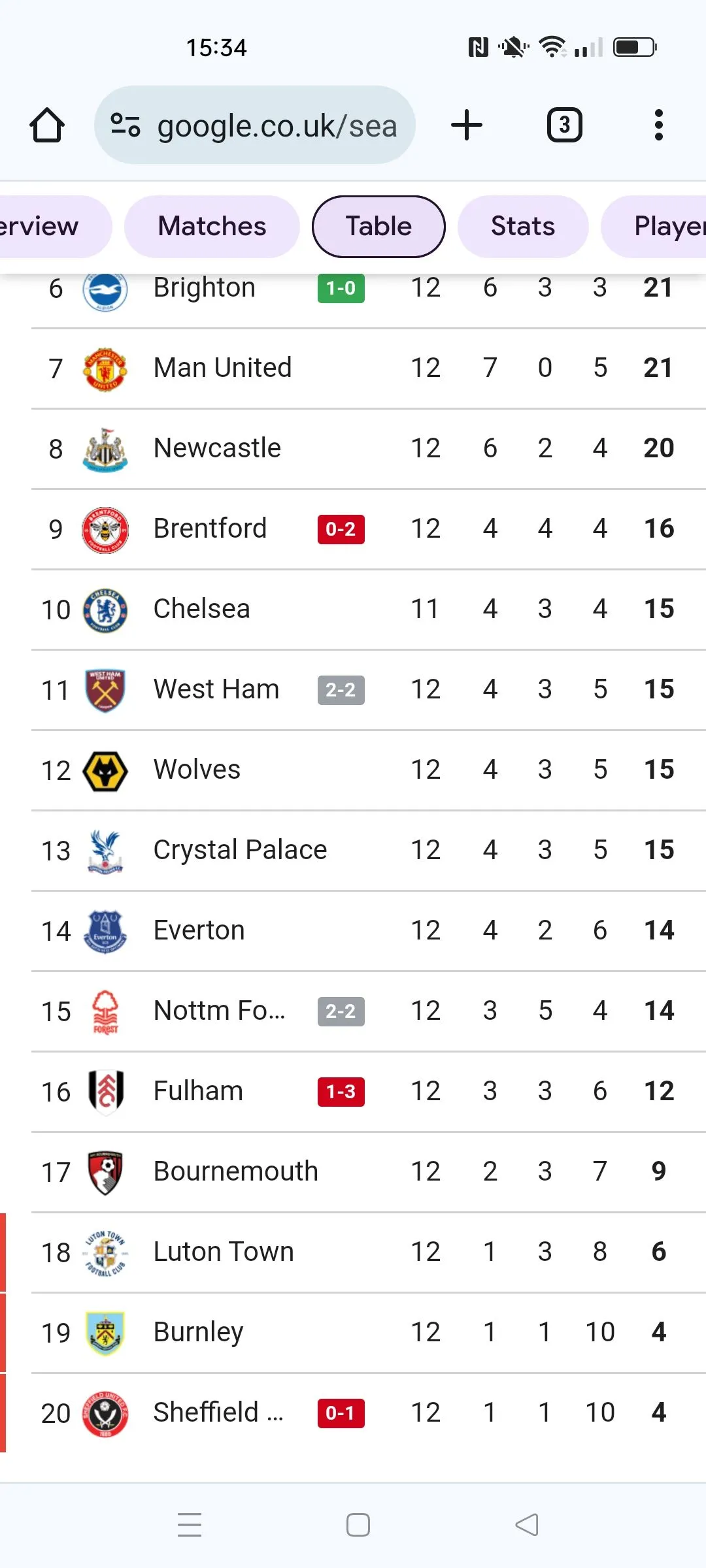Tap the Chelsea club badge

coord(105,610)
